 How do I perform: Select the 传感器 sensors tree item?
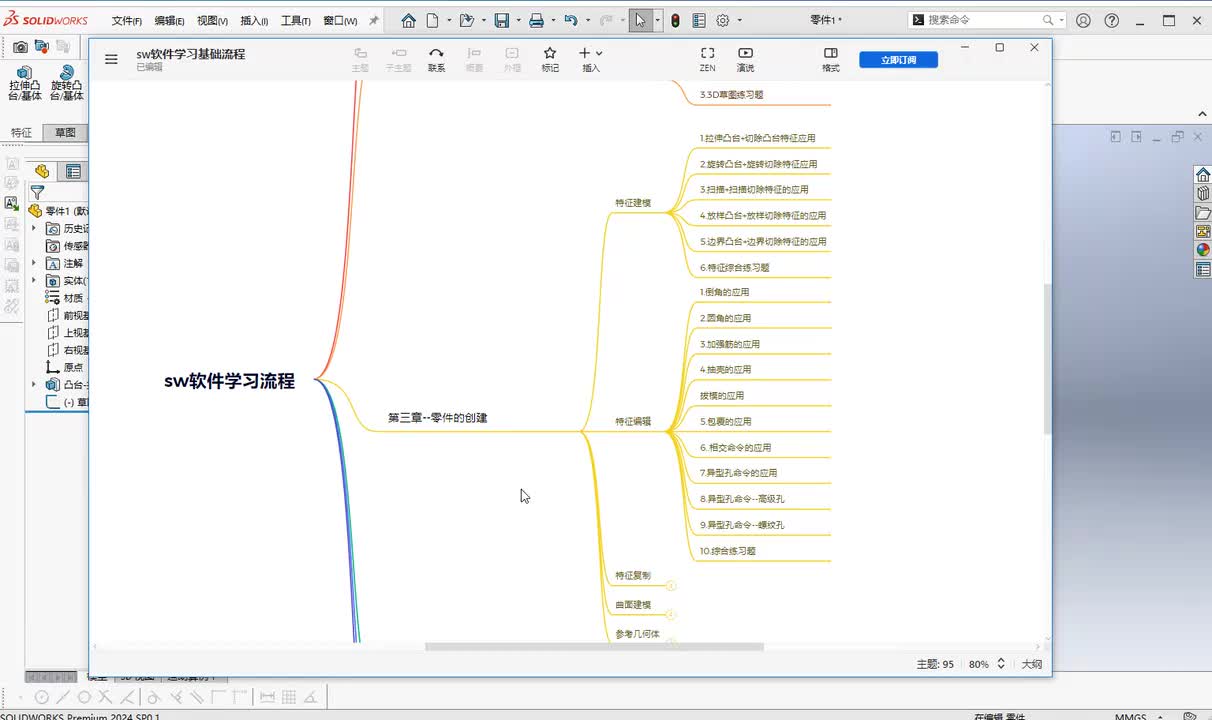(x=68, y=246)
